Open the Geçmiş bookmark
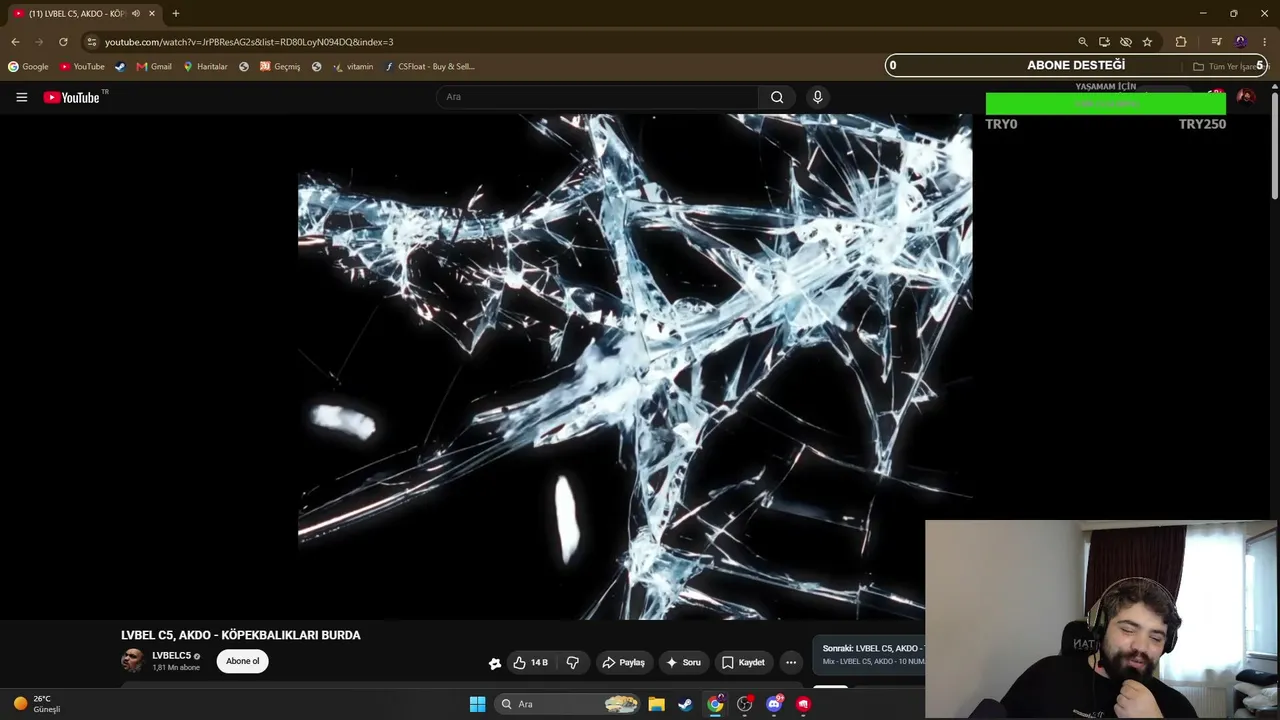Screen dimensions: 1280x720 (280, 67)
